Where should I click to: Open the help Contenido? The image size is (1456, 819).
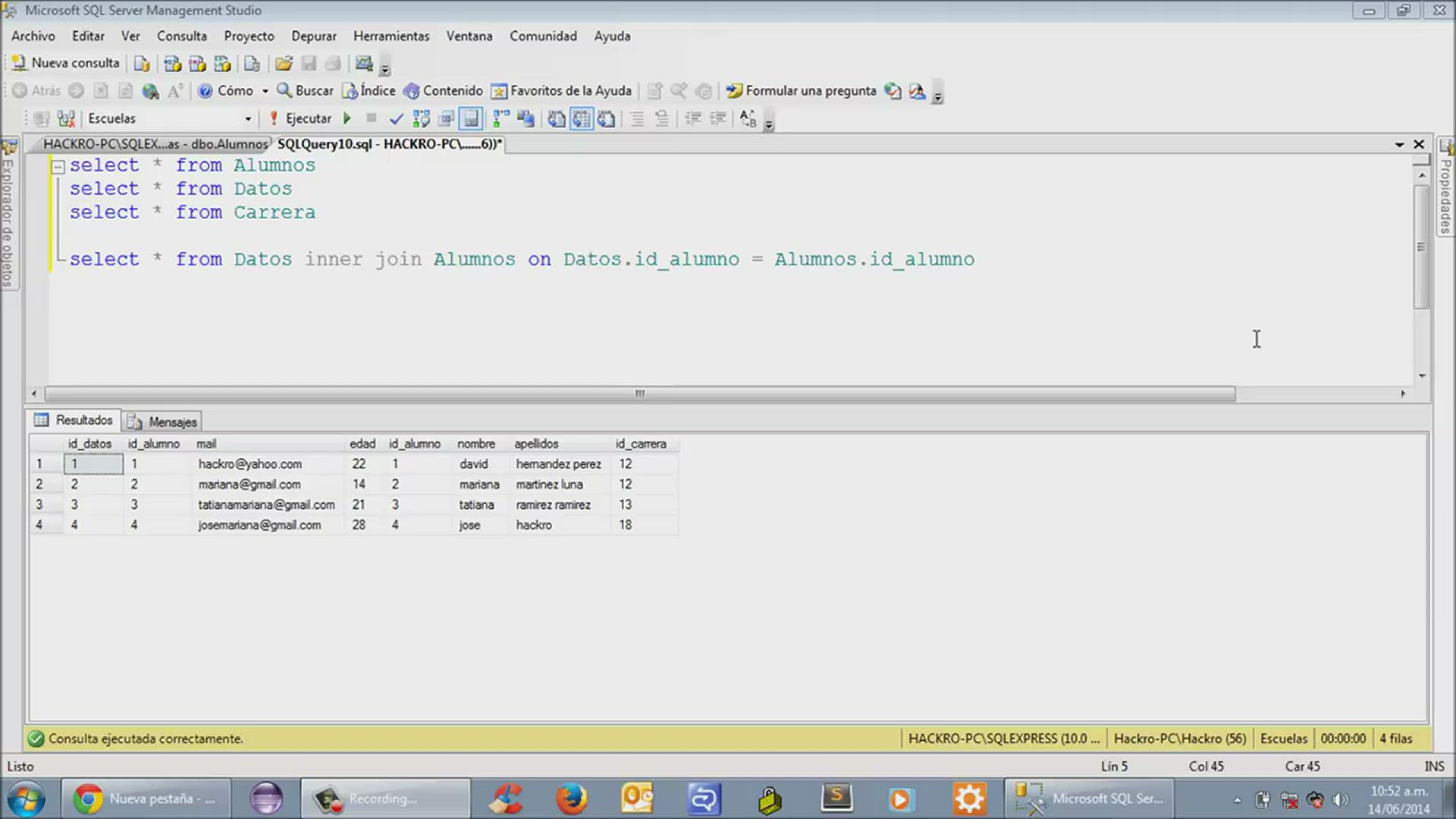(x=443, y=91)
